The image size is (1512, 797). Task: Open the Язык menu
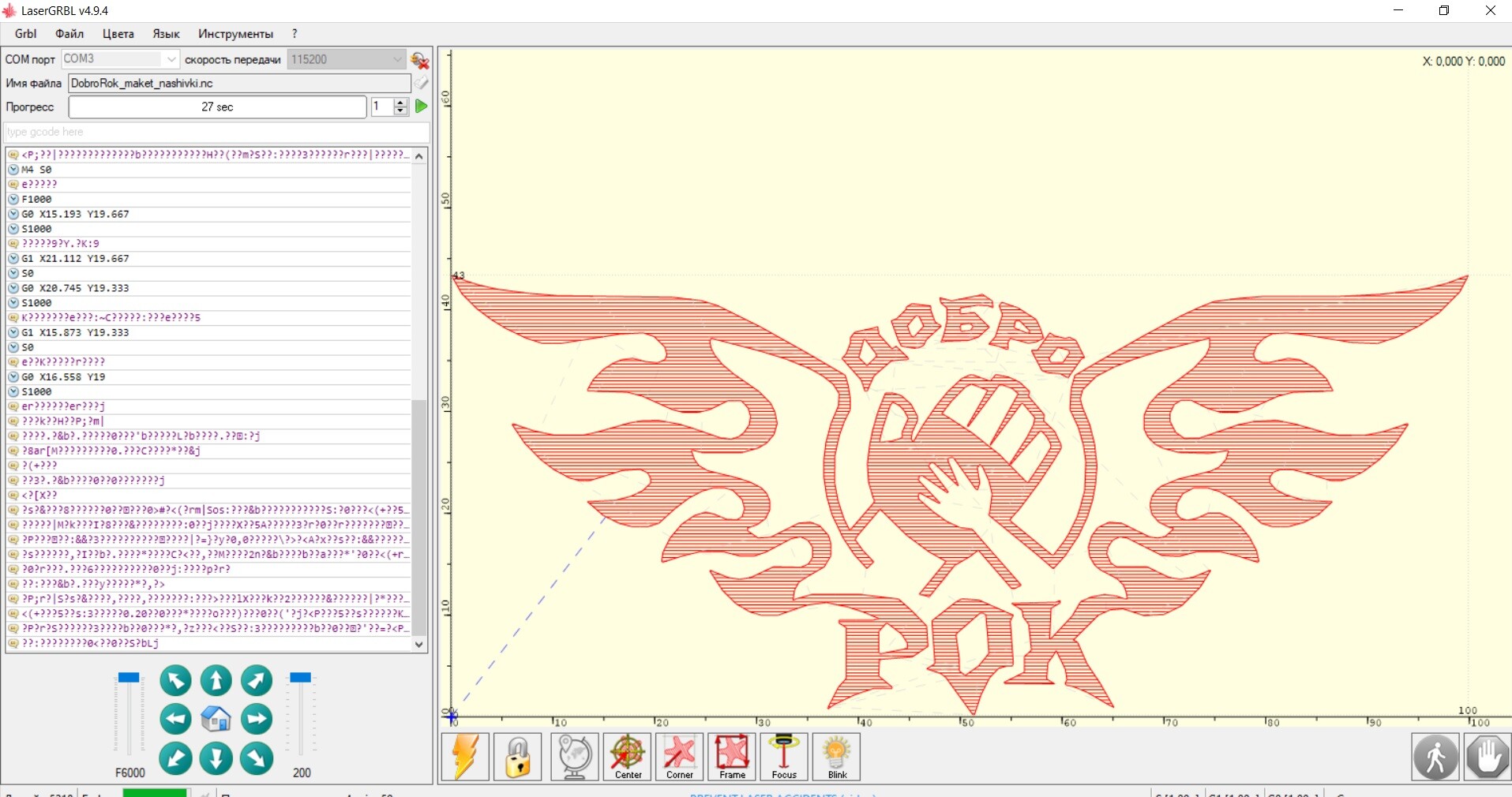pyautogui.click(x=166, y=34)
